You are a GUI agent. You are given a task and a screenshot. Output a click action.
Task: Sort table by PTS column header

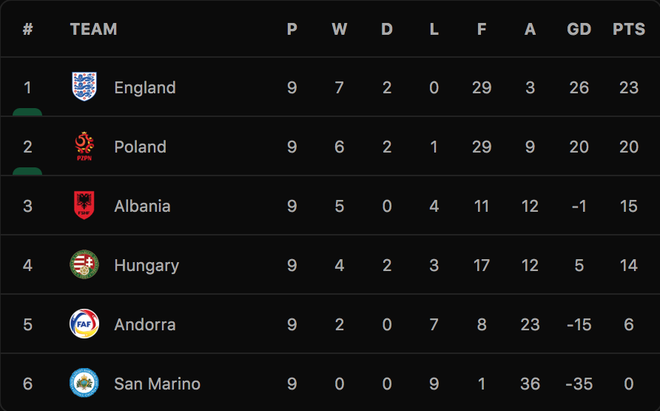click(x=629, y=29)
